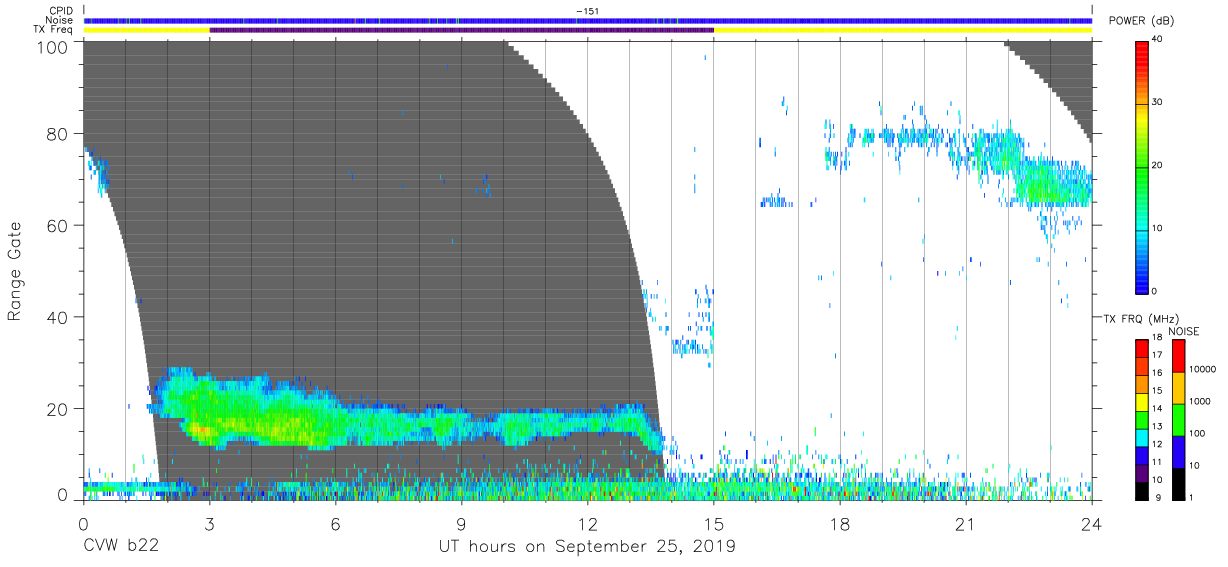Click the 18 tick on TX FRQ colorbar
The image size is (1228, 567).
point(1159,338)
